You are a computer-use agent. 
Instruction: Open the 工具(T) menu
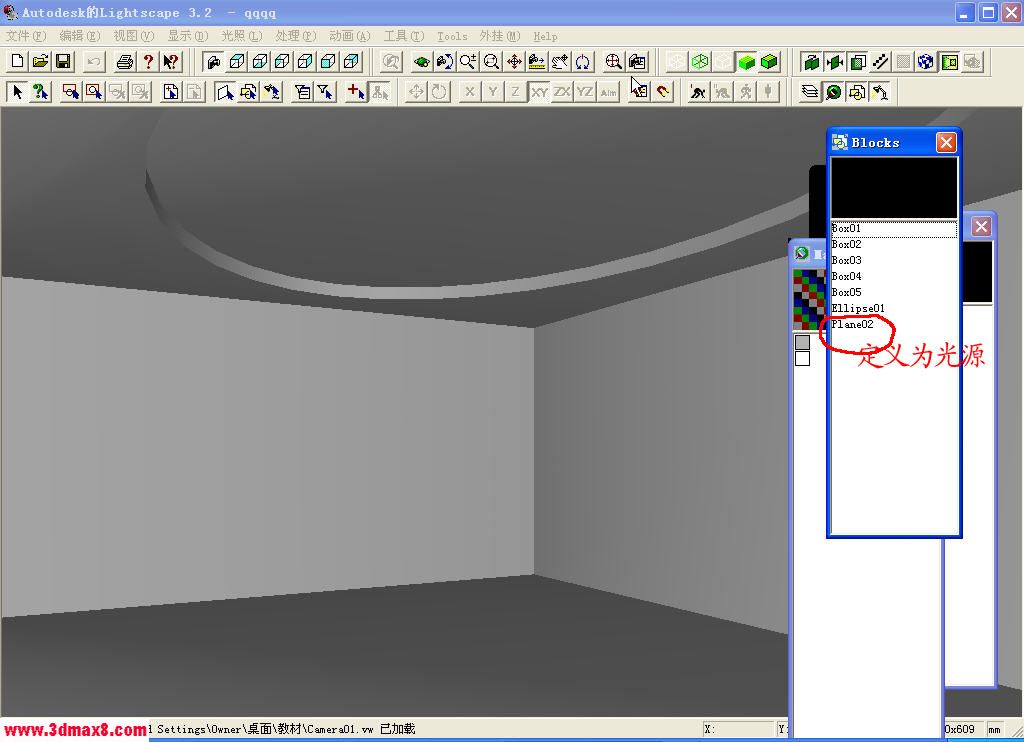404,36
